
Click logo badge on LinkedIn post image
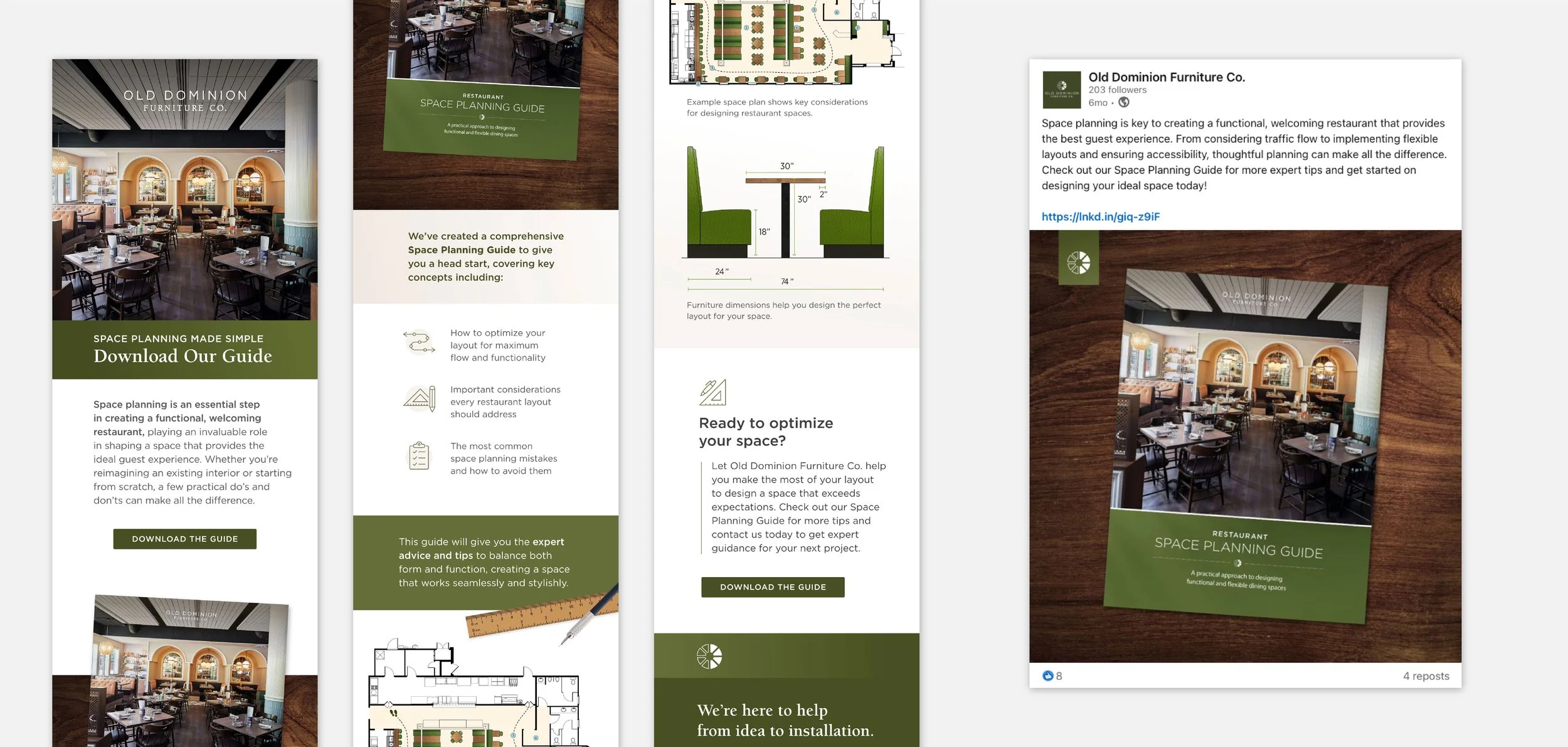pos(1078,263)
